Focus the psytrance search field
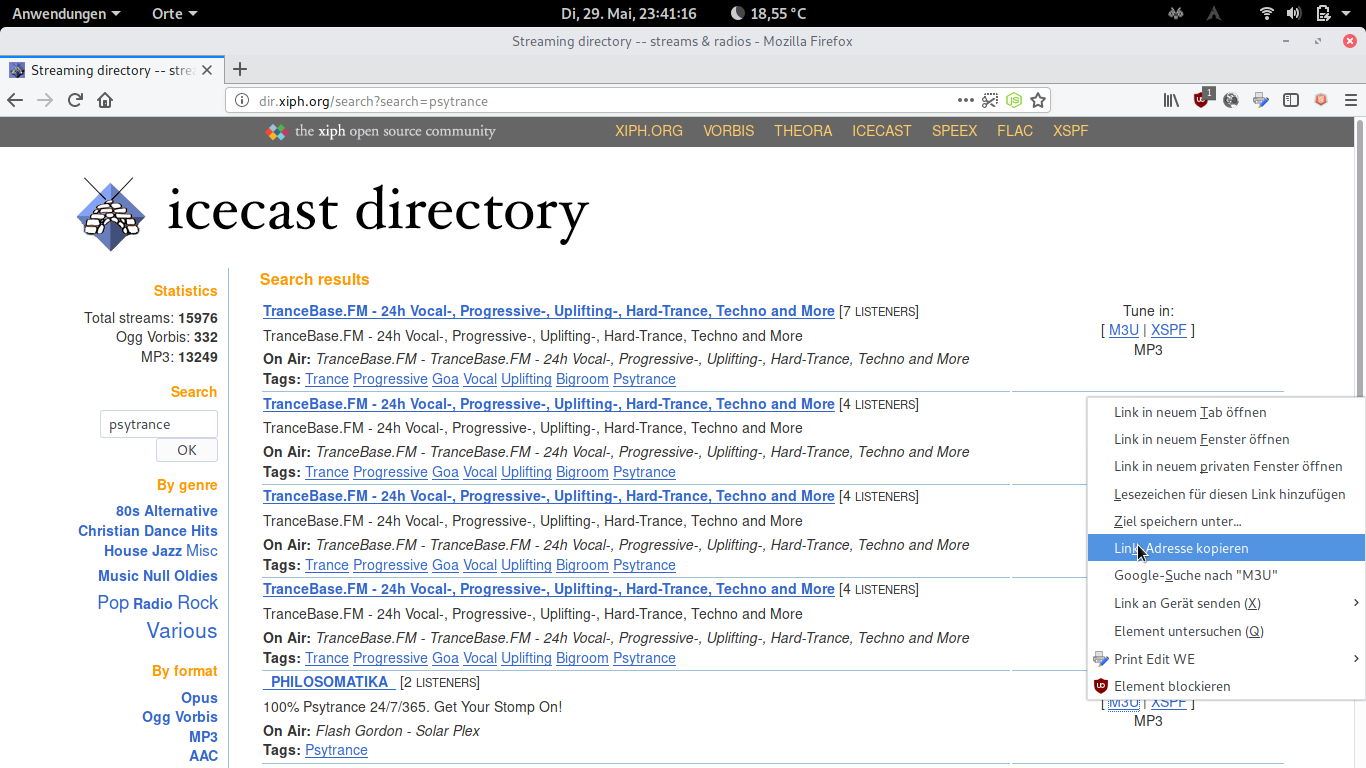This screenshot has height=768, width=1366. point(159,424)
